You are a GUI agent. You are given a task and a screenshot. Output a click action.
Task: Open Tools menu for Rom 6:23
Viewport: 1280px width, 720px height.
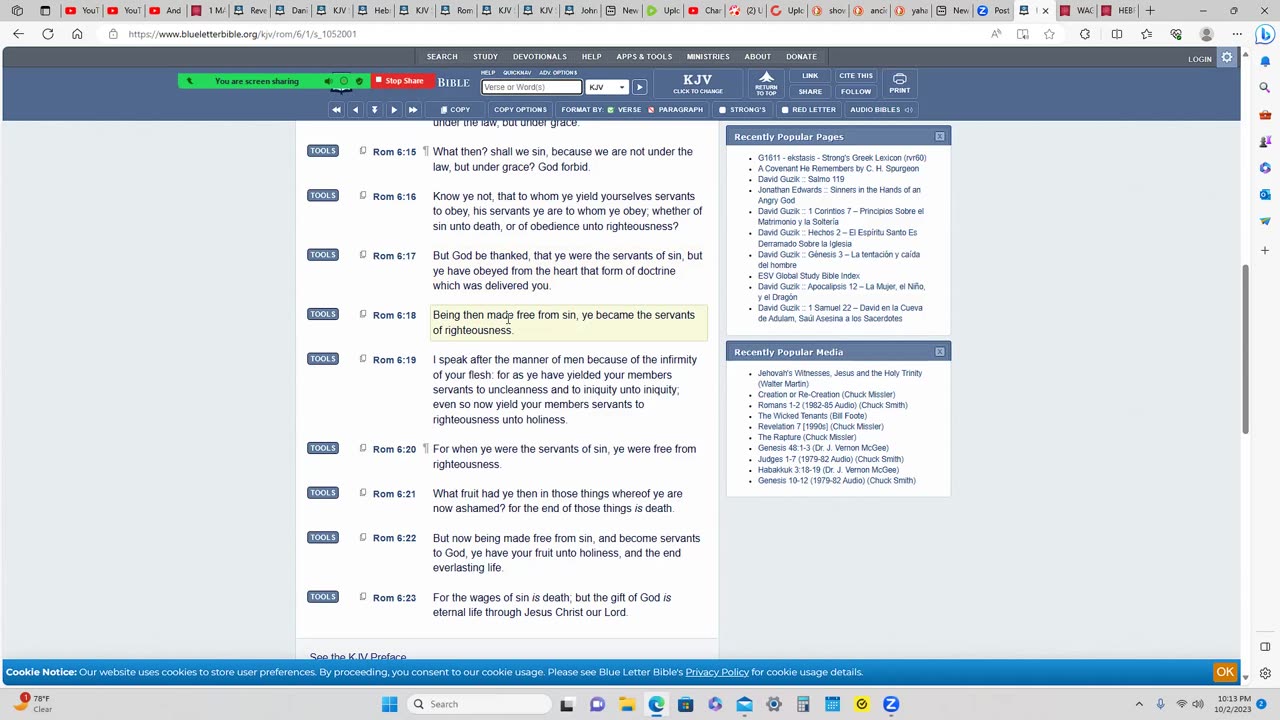point(323,597)
